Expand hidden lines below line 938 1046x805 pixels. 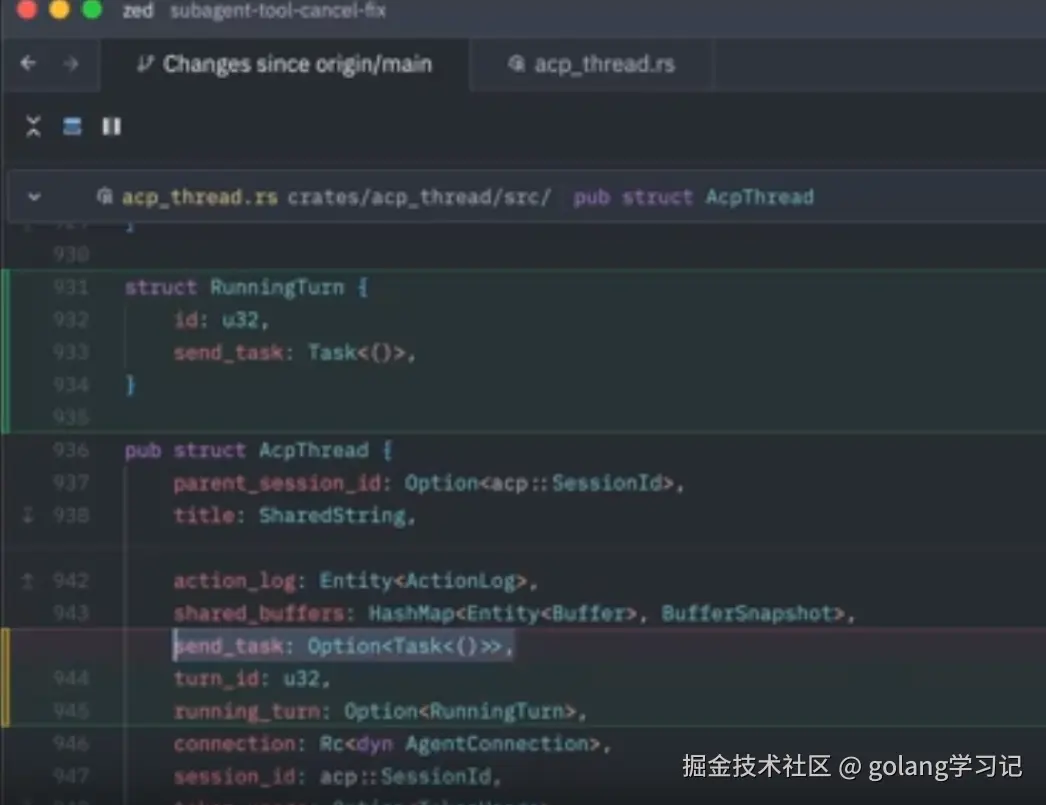coord(28,515)
